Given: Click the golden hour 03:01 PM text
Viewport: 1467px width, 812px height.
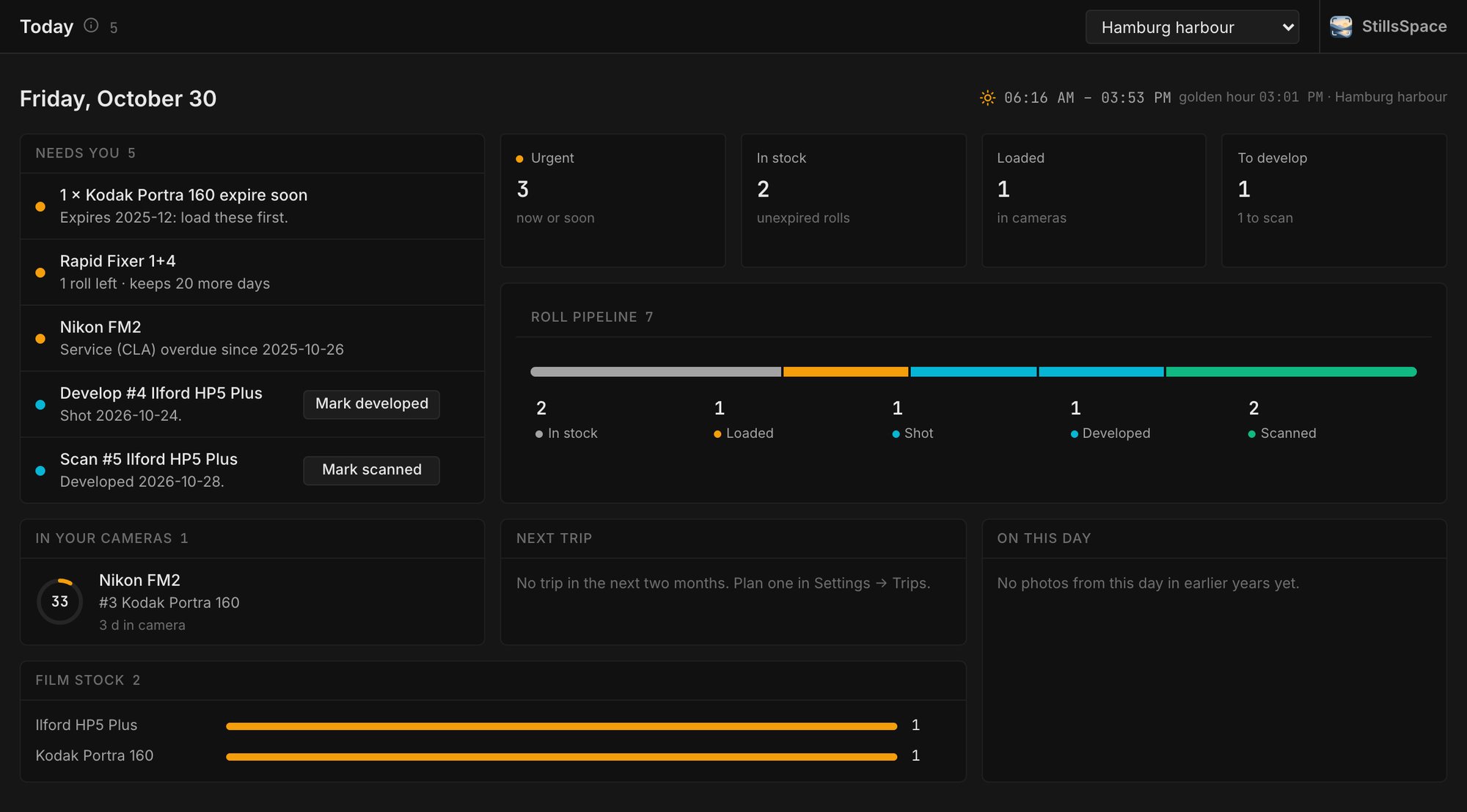Looking at the screenshot, I should pyautogui.click(x=1251, y=97).
